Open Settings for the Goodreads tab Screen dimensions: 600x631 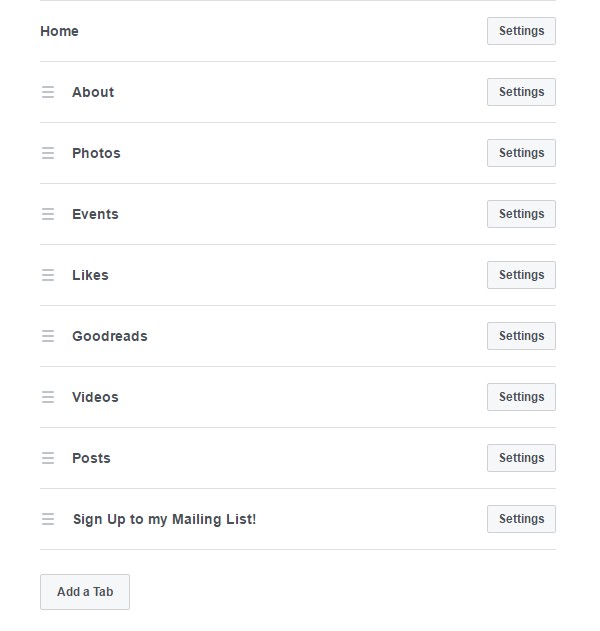pyautogui.click(x=521, y=336)
